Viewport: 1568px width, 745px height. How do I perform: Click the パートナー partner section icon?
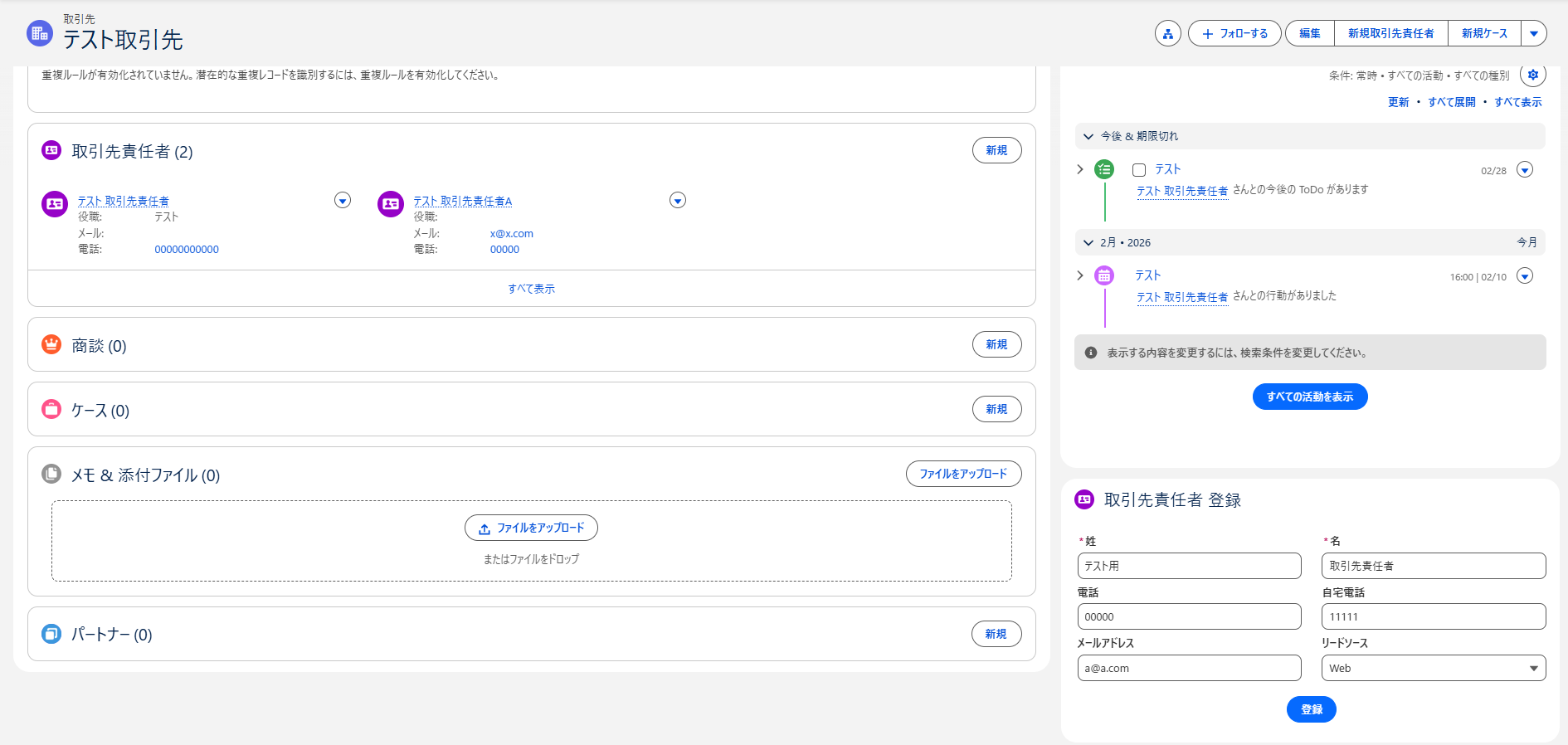pyautogui.click(x=51, y=634)
